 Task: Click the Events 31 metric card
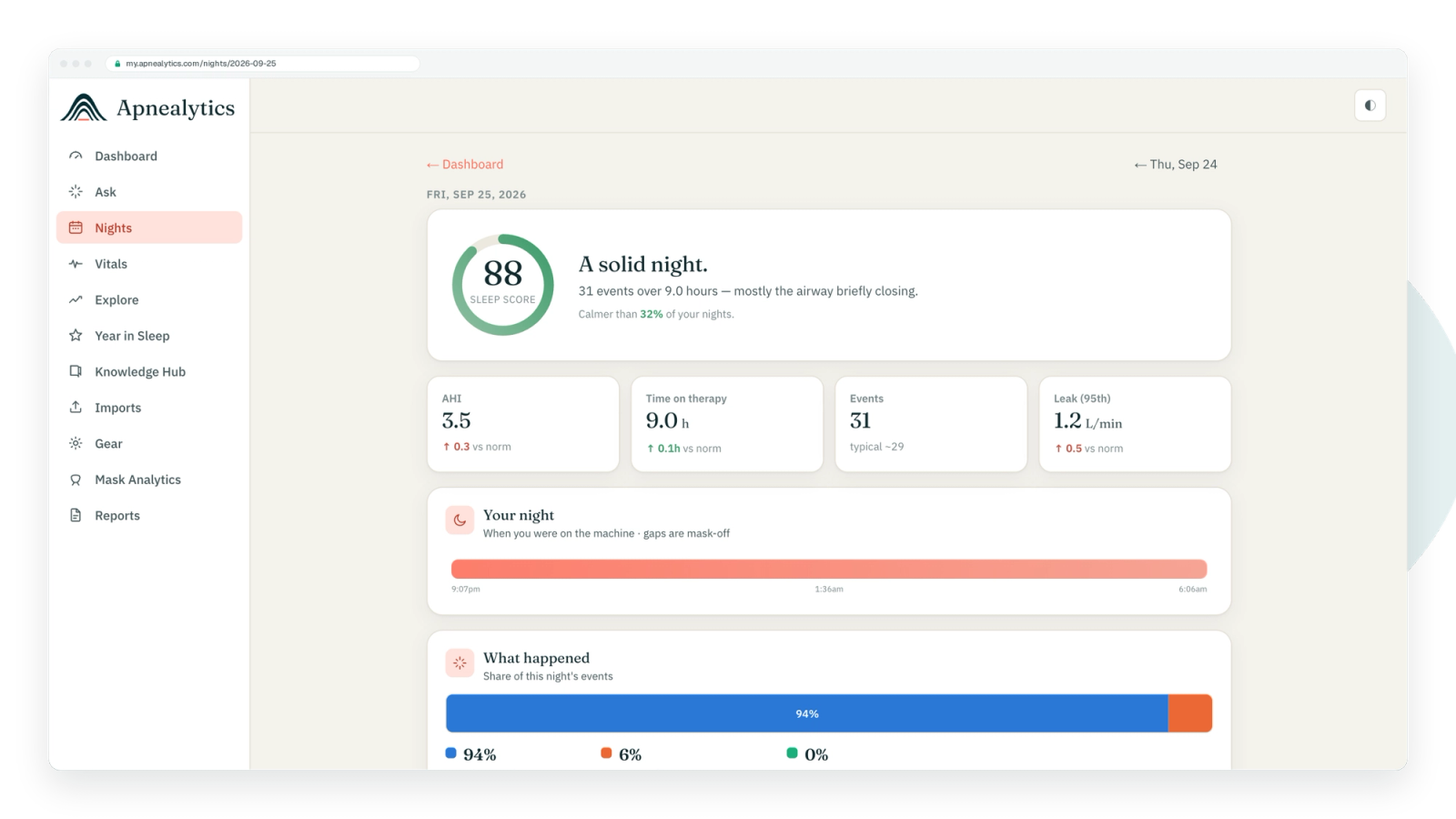coord(931,424)
